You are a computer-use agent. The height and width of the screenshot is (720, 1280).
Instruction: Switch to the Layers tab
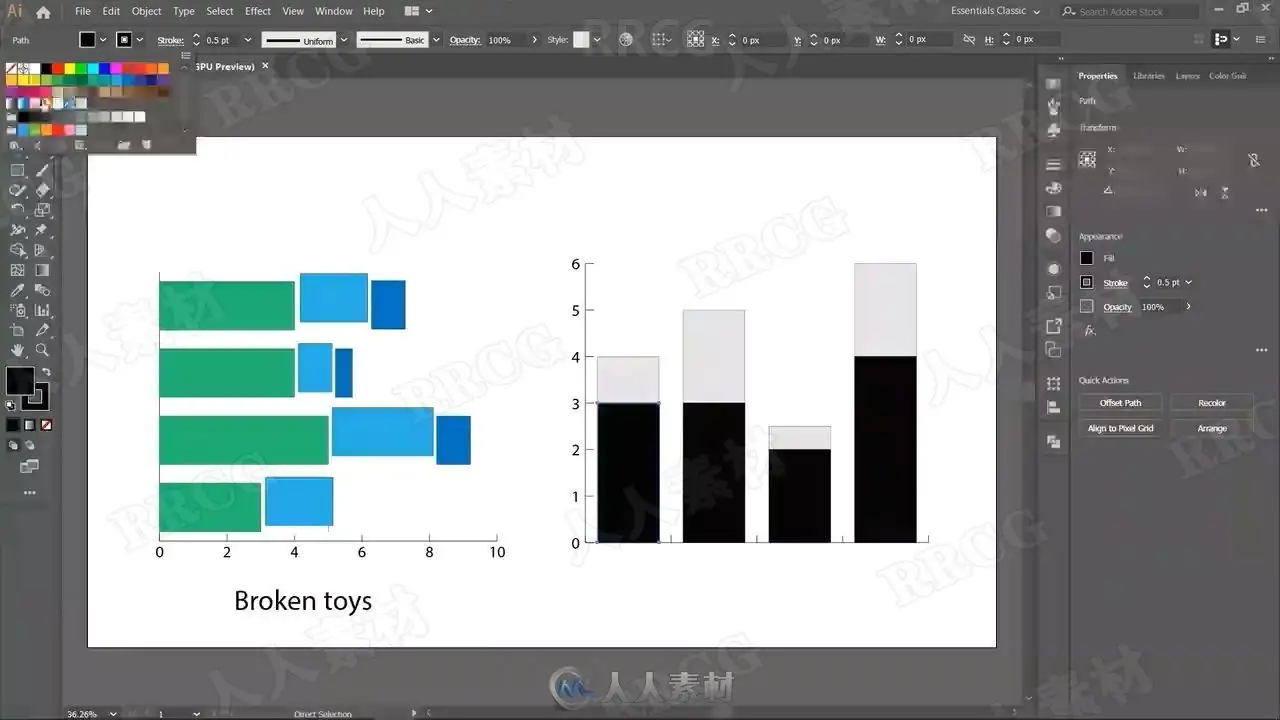click(x=1187, y=76)
